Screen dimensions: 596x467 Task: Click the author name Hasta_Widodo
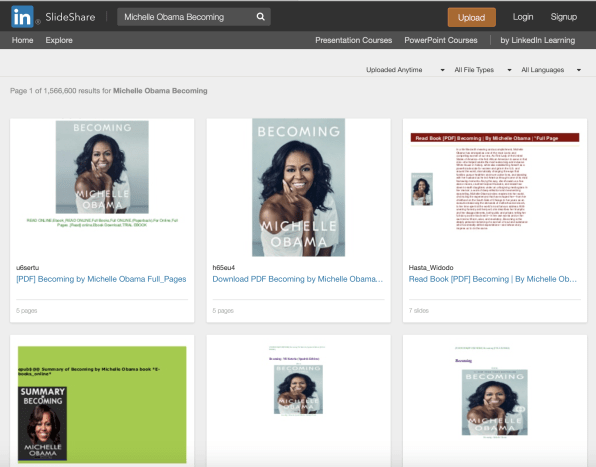click(431, 268)
